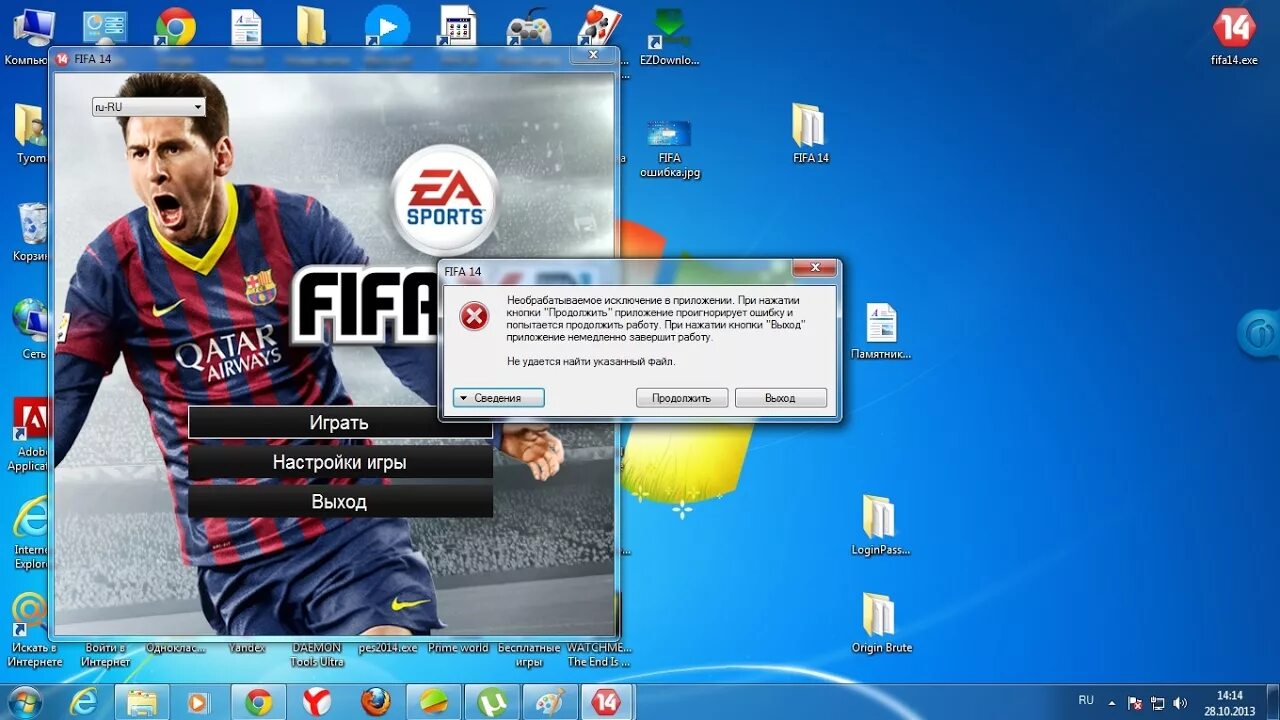Viewport: 1280px width, 720px height.
Task: Select the blue play-button desktop shortcut
Action: pos(387,28)
